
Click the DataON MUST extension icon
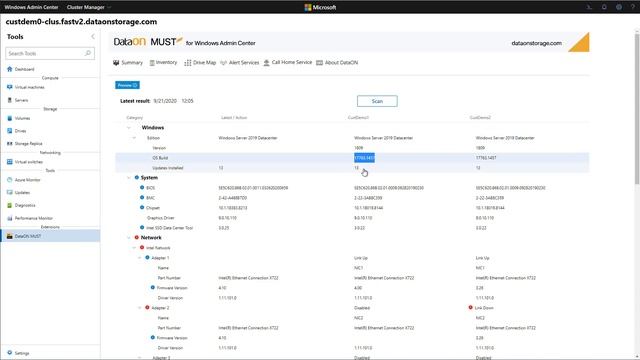pyautogui.click(x=10, y=236)
